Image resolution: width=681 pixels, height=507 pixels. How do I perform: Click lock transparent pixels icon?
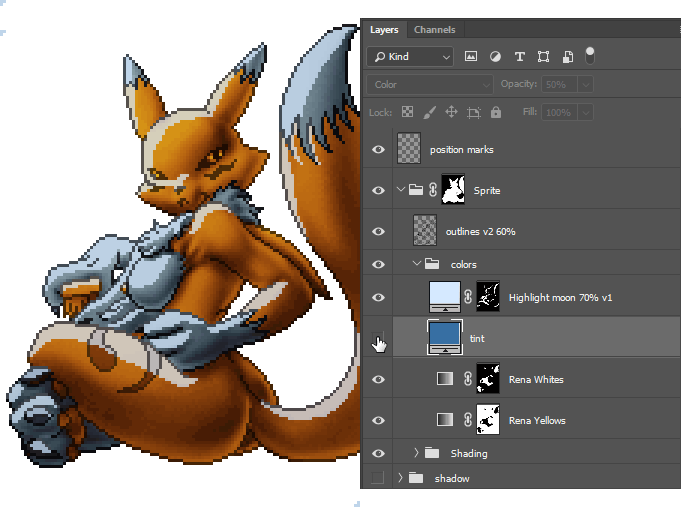point(408,112)
